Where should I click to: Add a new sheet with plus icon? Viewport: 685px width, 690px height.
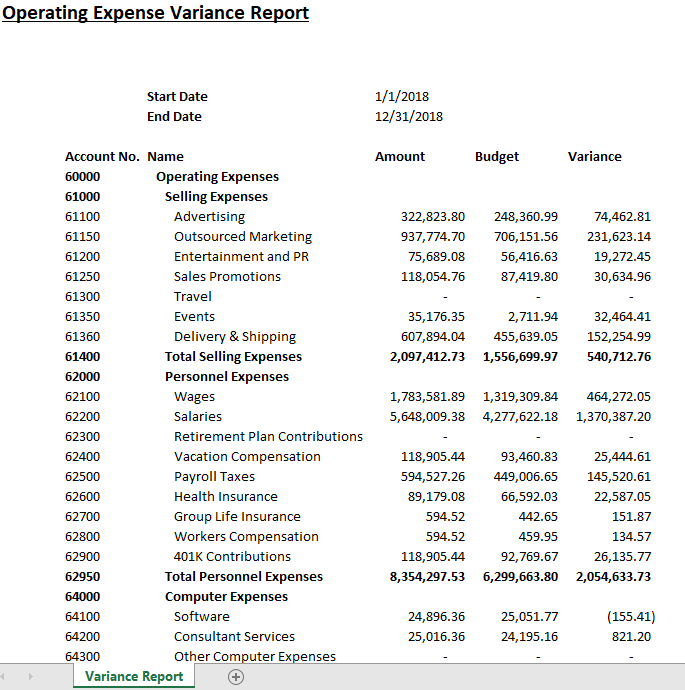point(236,677)
